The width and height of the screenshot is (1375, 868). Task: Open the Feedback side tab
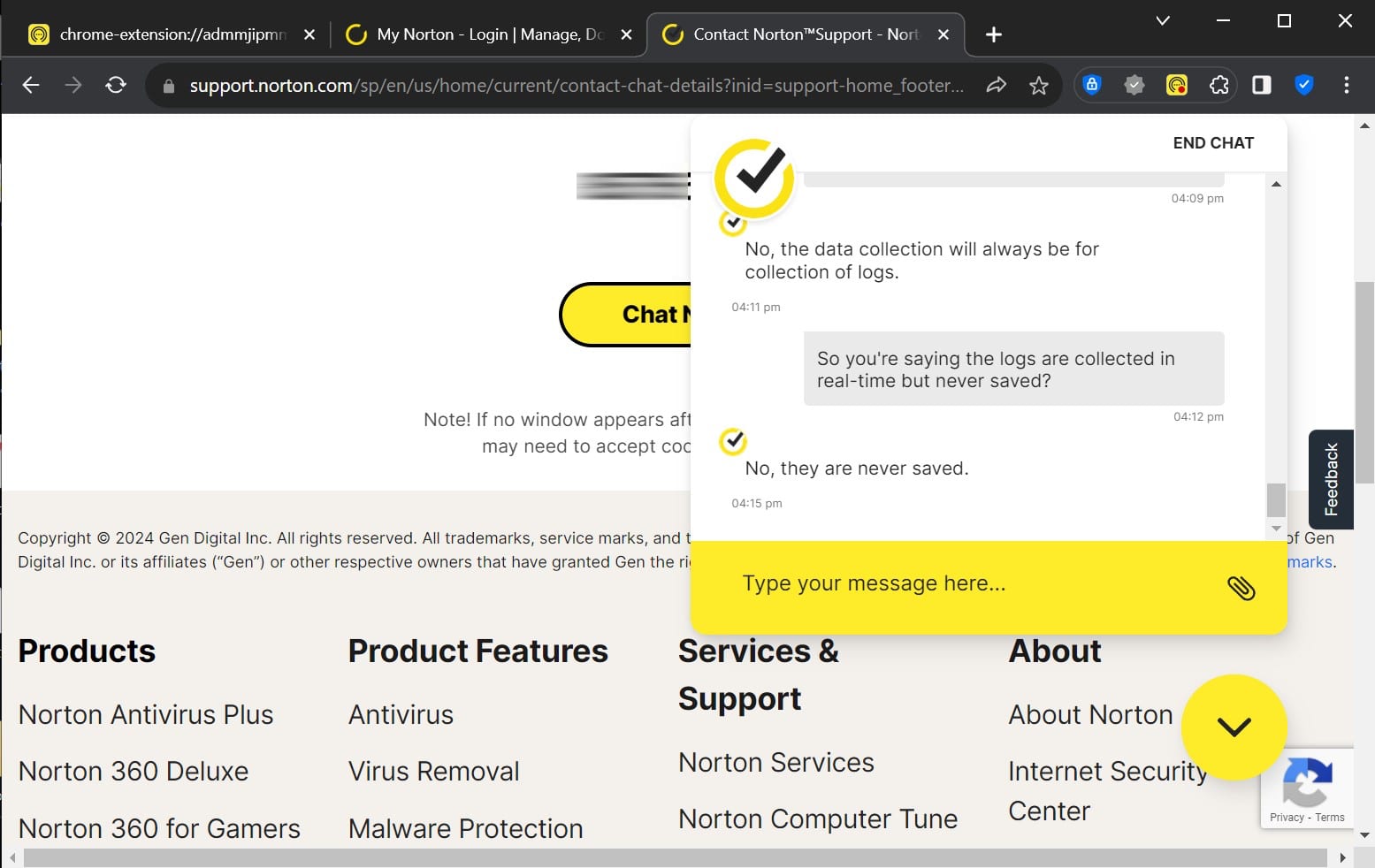(1331, 479)
